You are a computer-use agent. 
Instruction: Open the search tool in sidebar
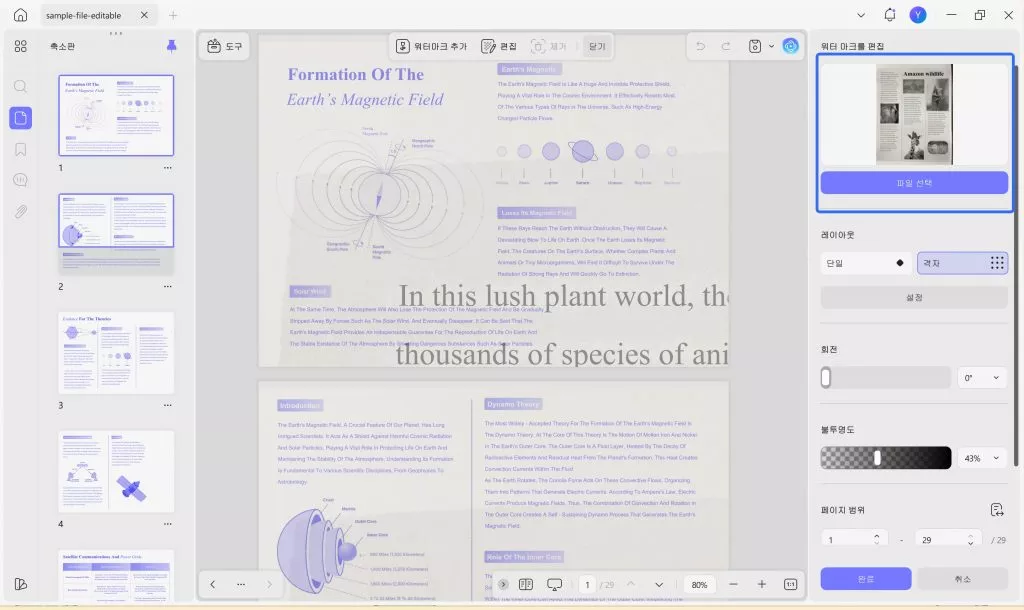click(20, 86)
